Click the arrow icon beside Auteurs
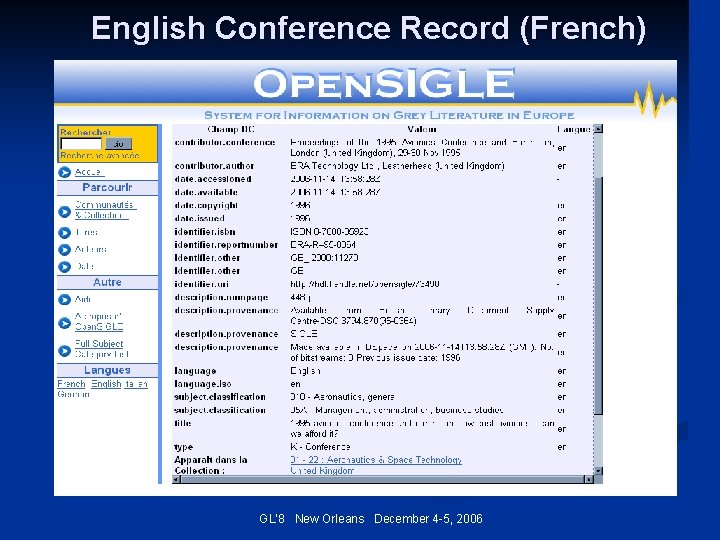The height and width of the screenshot is (540, 720). [65, 250]
